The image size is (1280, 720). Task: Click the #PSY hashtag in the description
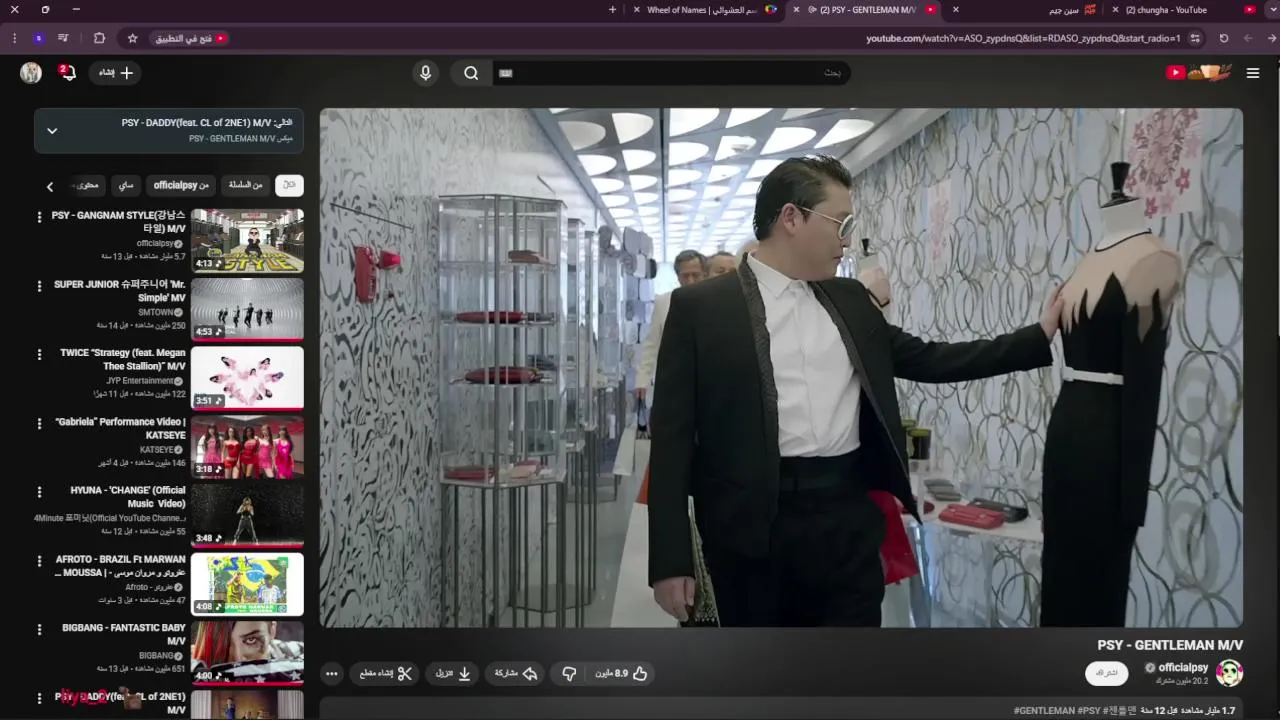pos(1089,710)
